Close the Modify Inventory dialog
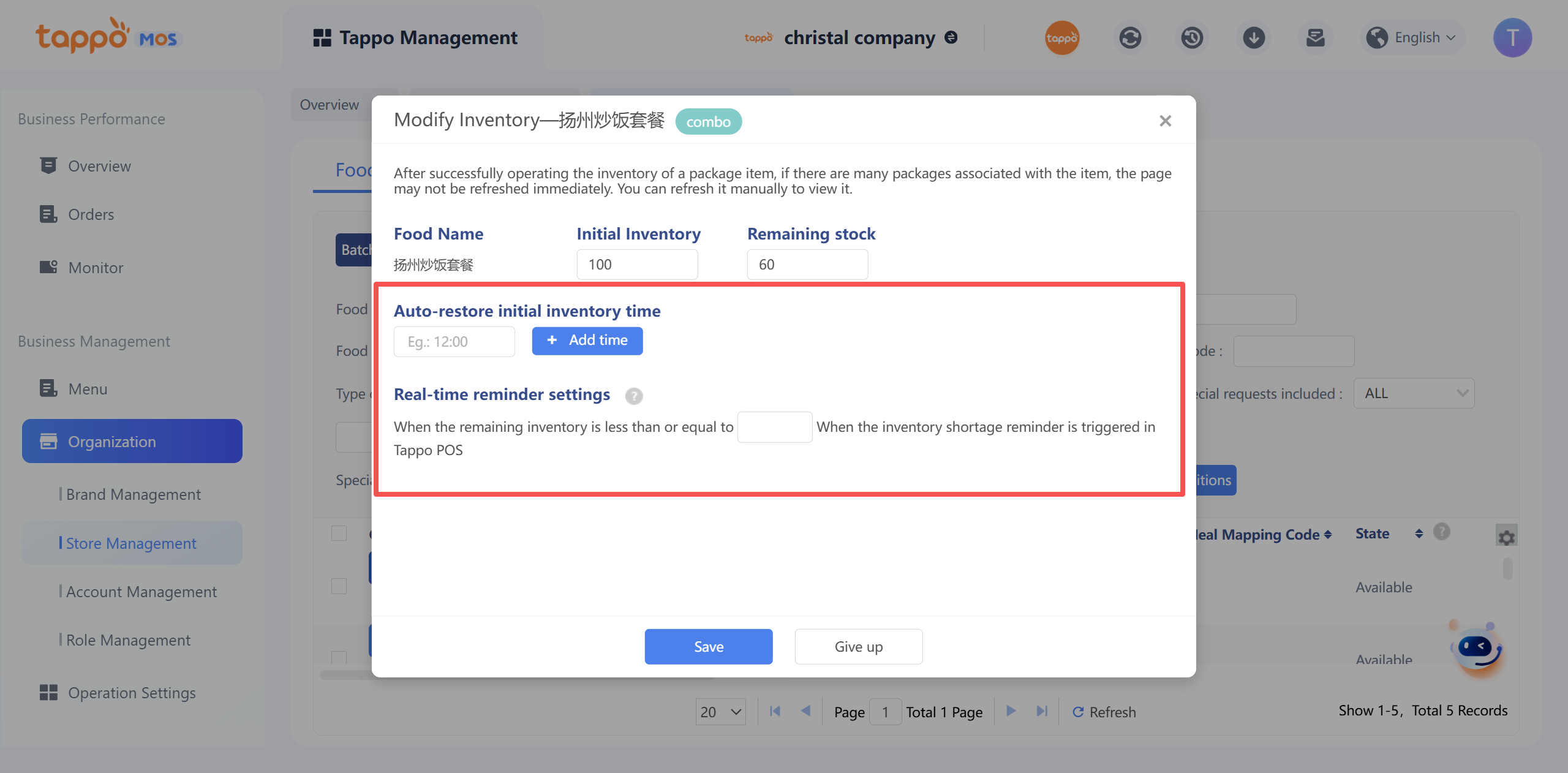 coord(1165,121)
